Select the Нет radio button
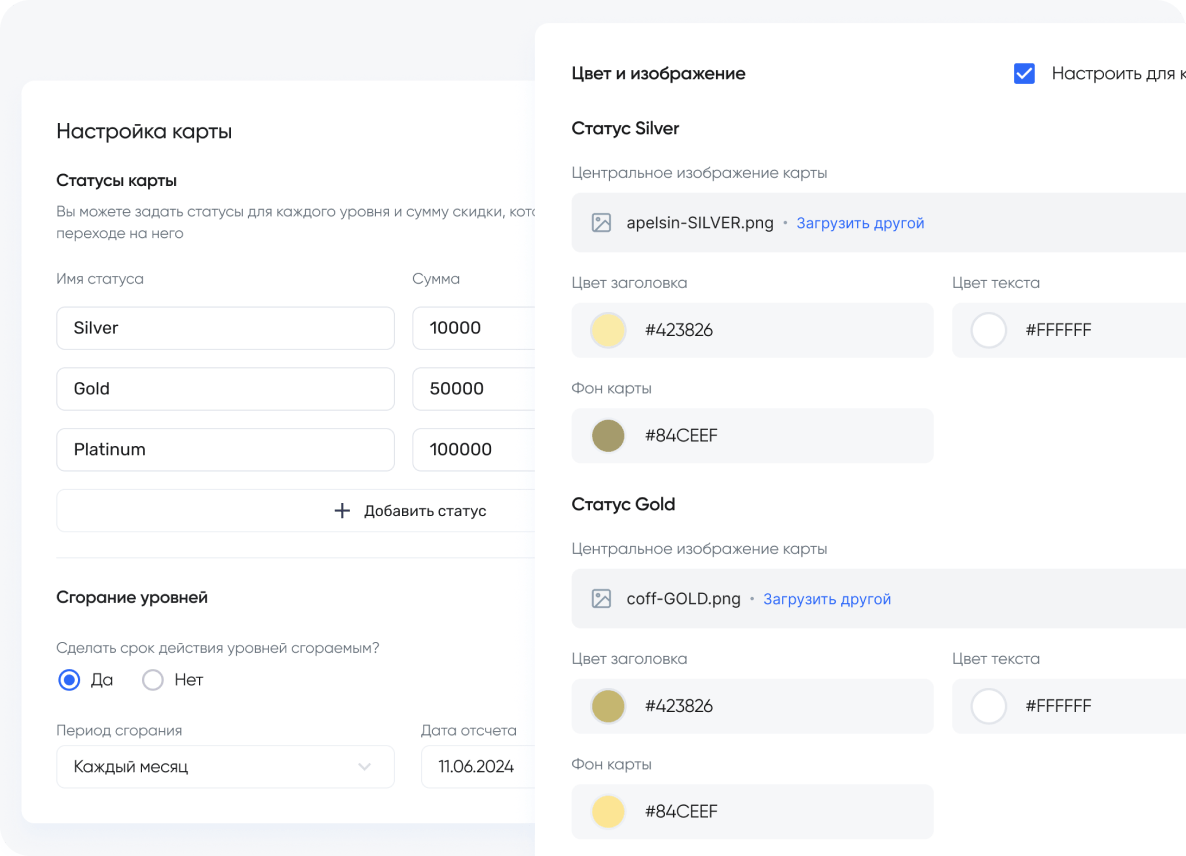The width and height of the screenshot is (1186, 856). click(153, 680)
